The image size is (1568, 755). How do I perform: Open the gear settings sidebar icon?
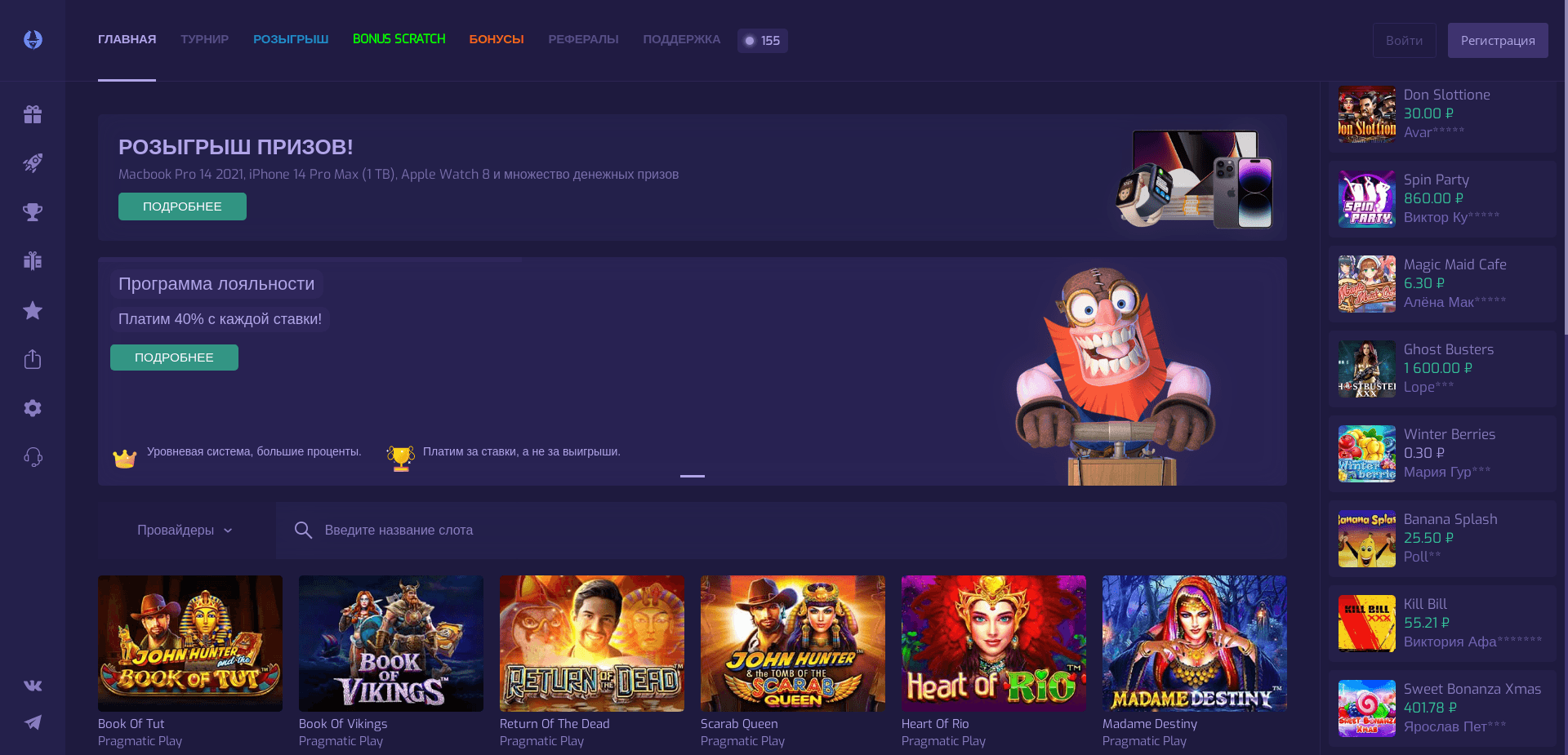tap(33, 408)
